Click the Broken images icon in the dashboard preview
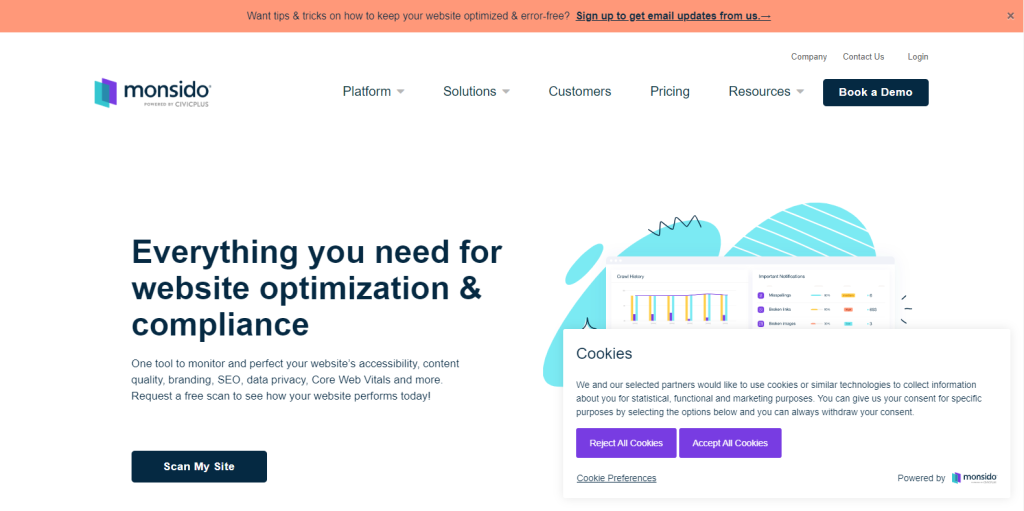This screenshot has width=1024, height=511. coord(761,323)
